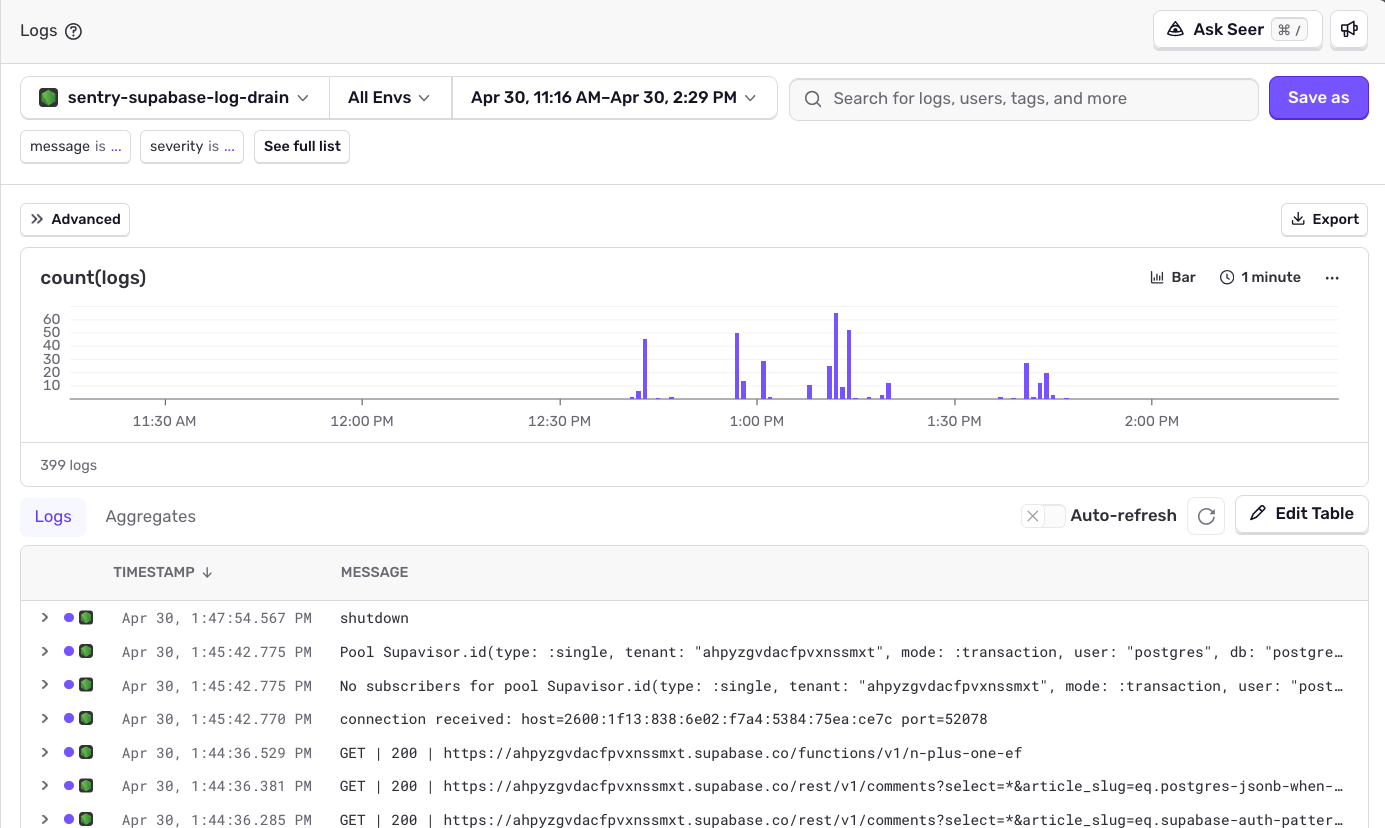
Task: Click the MESSAGE column header
Action: point(374,572)
